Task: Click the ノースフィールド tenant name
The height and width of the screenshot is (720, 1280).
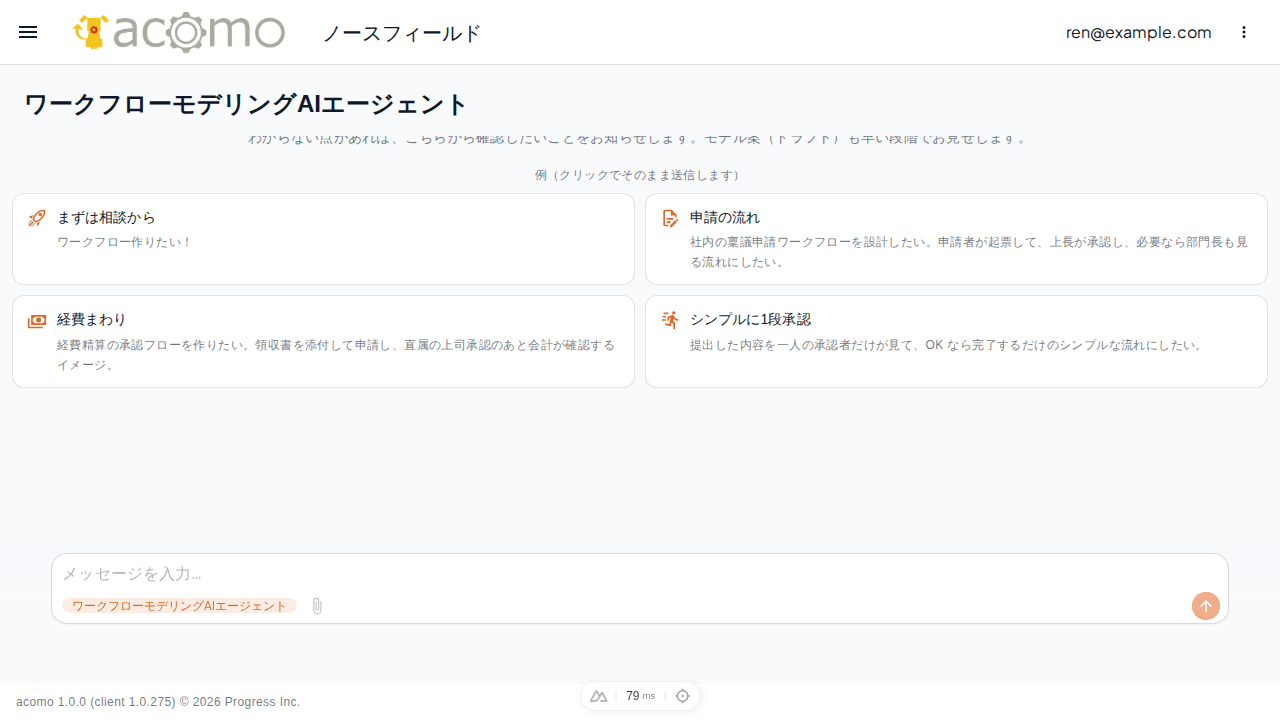Action: 402,33
